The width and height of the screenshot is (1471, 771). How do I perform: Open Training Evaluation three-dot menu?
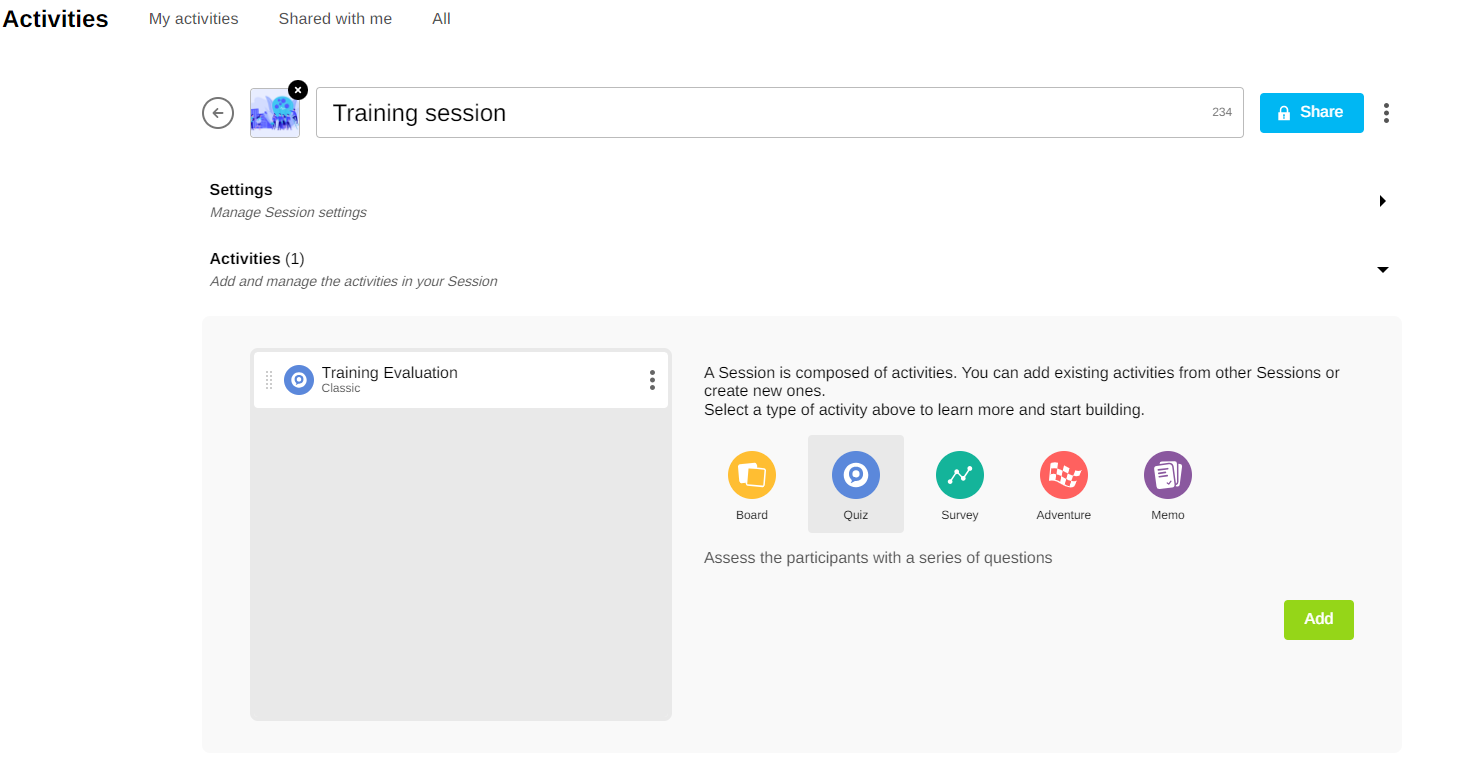(x=652, y=380)
